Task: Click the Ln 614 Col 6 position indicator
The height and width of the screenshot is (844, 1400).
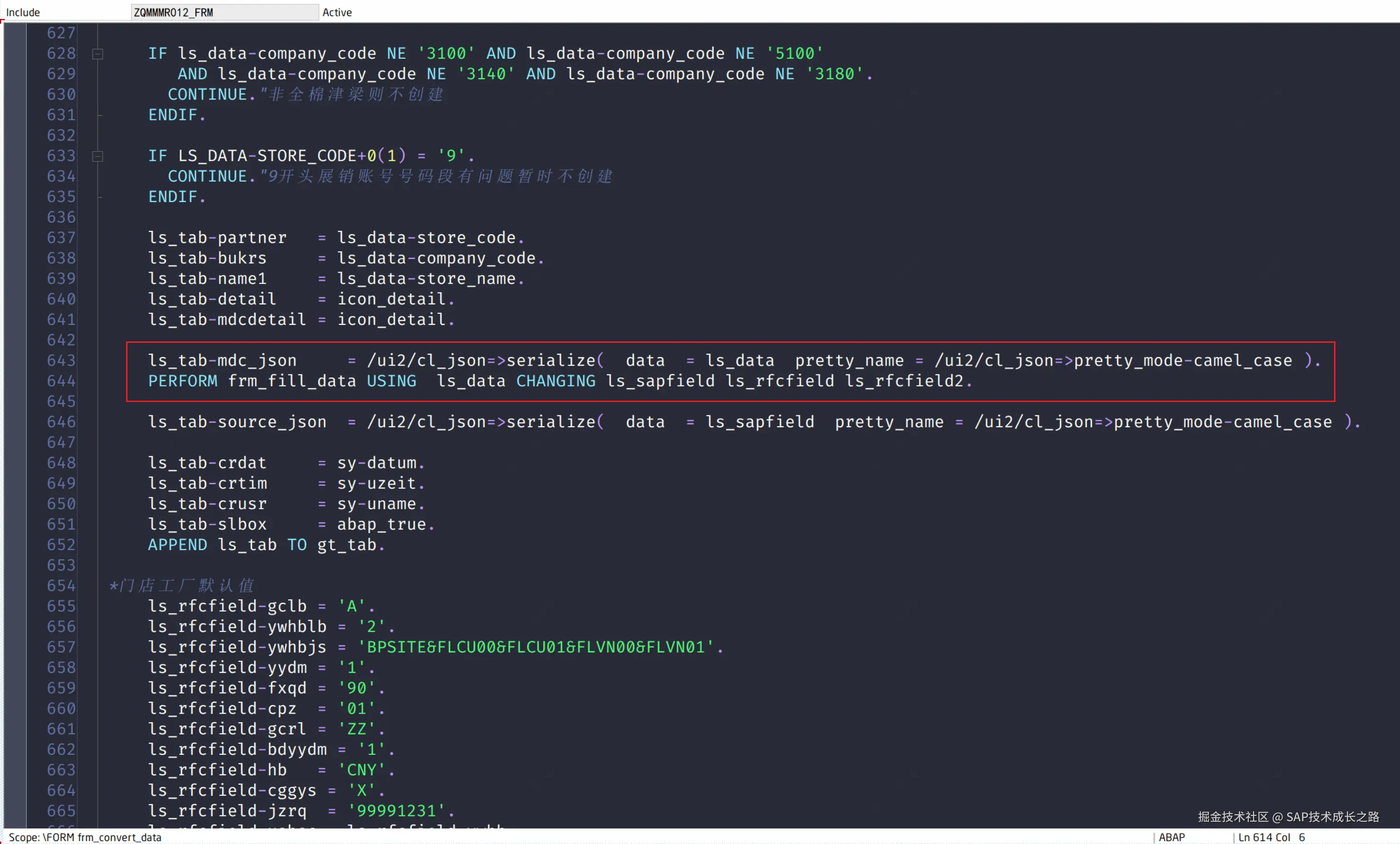Action: [1271, 837]
